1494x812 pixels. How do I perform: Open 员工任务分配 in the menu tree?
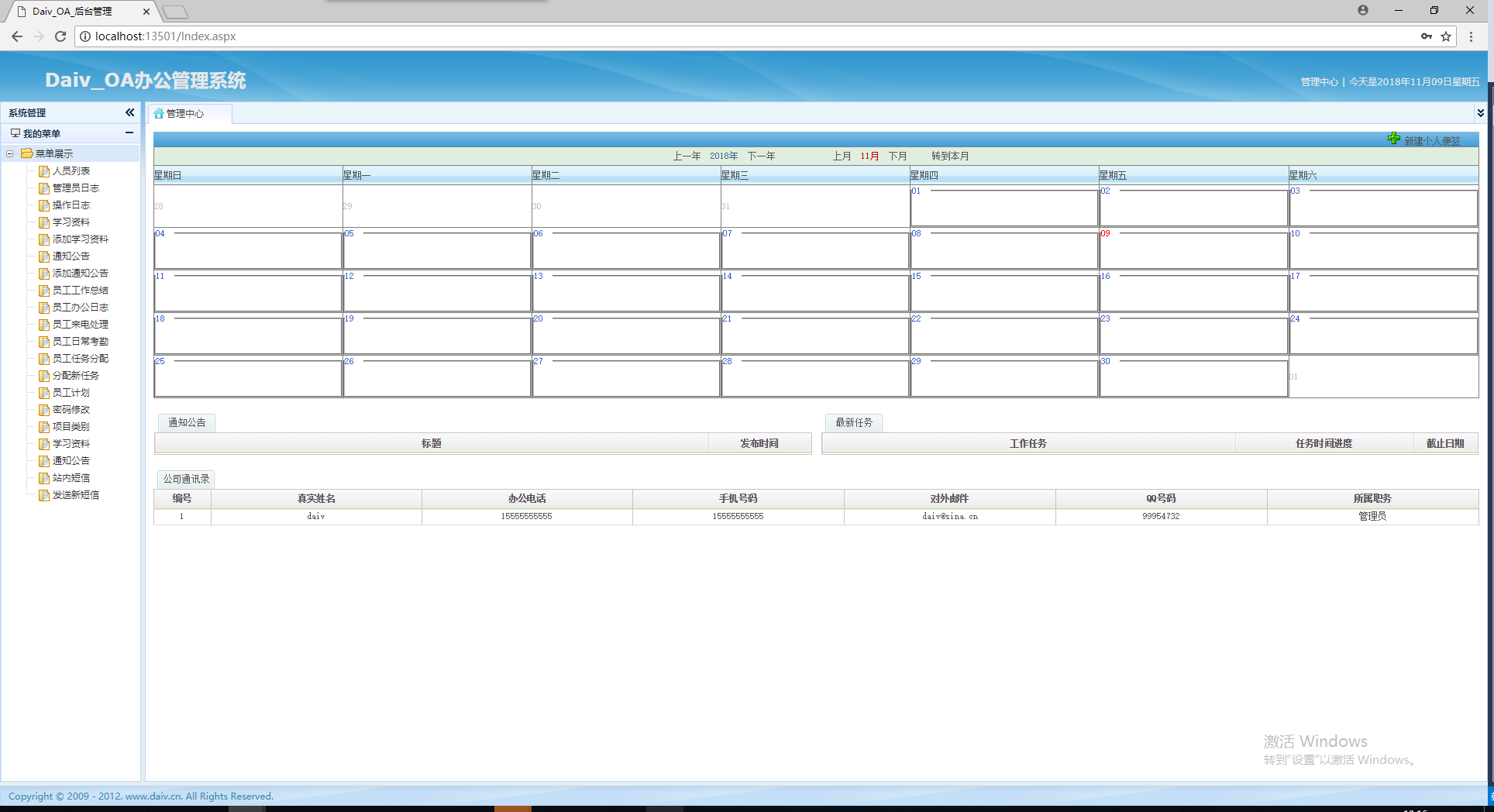[80, 359]
